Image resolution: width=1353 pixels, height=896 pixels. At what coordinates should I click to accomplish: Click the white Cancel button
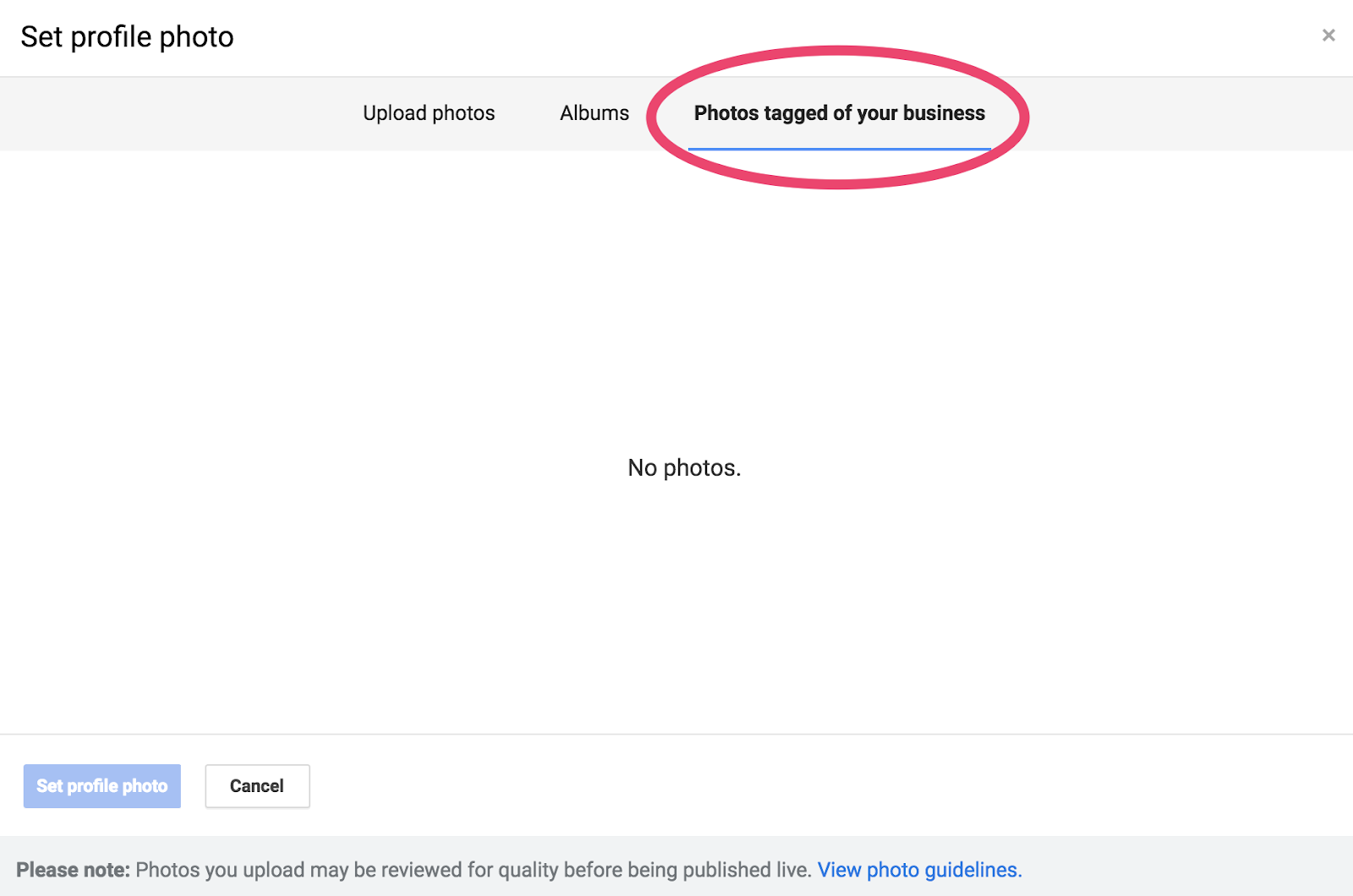click(x=257, y=786)
